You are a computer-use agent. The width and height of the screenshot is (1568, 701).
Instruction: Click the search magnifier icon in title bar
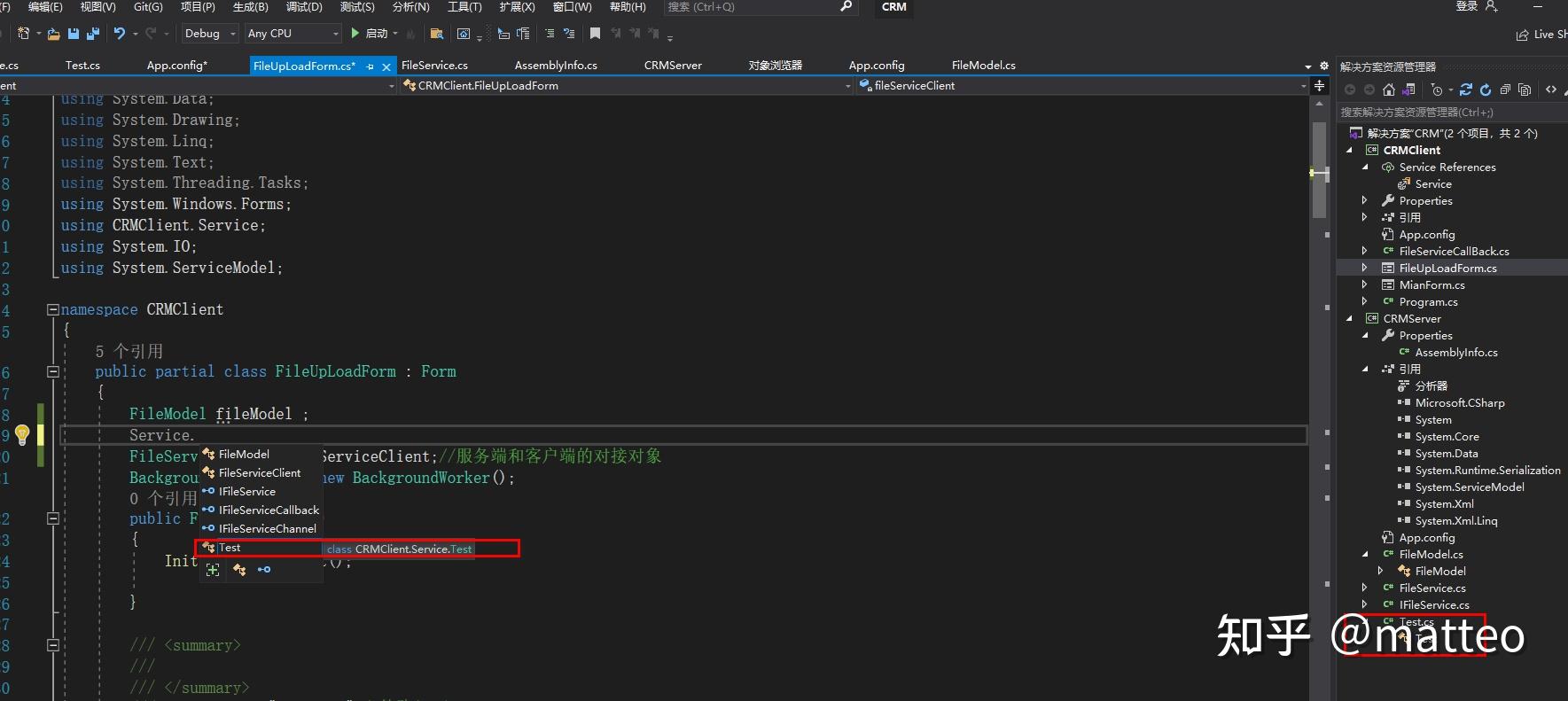pyautogui.click(x=846, y=7)
